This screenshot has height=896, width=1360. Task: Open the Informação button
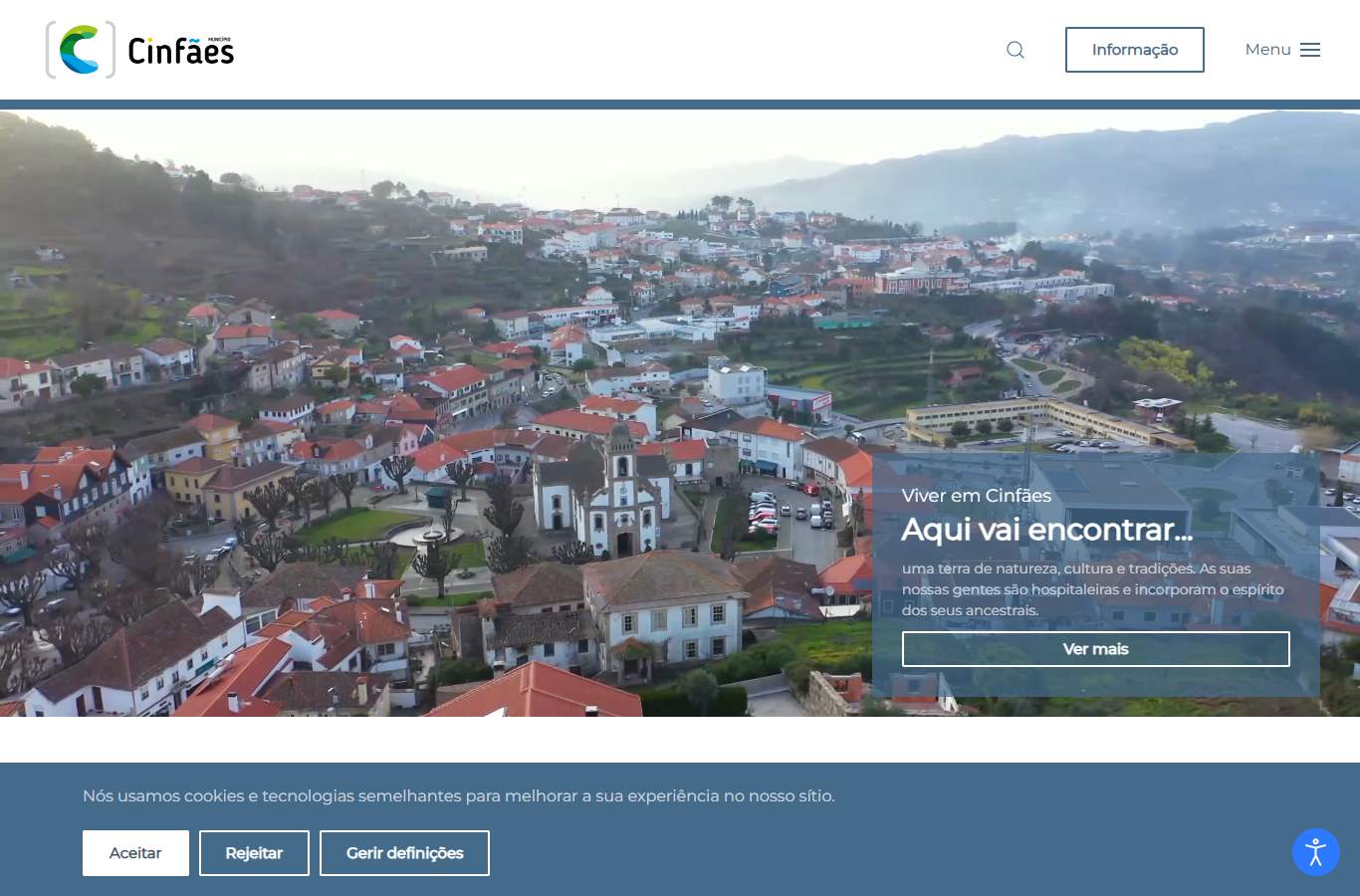(1135, 50)
